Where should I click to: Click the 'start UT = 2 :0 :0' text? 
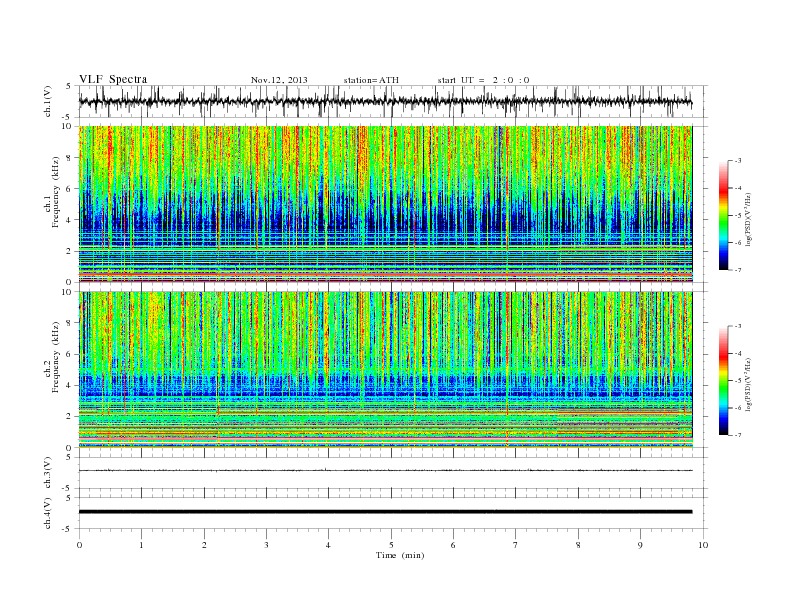tap(483, 80)
